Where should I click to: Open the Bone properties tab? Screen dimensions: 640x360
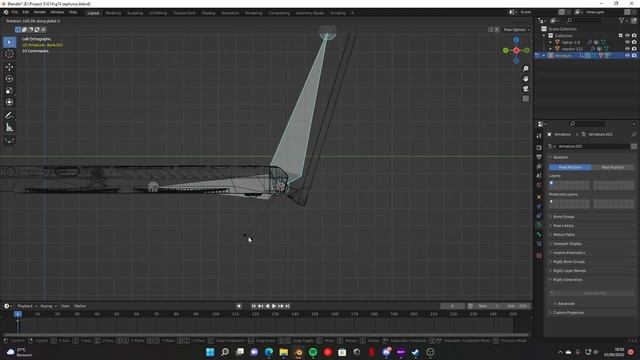point(539,235)
